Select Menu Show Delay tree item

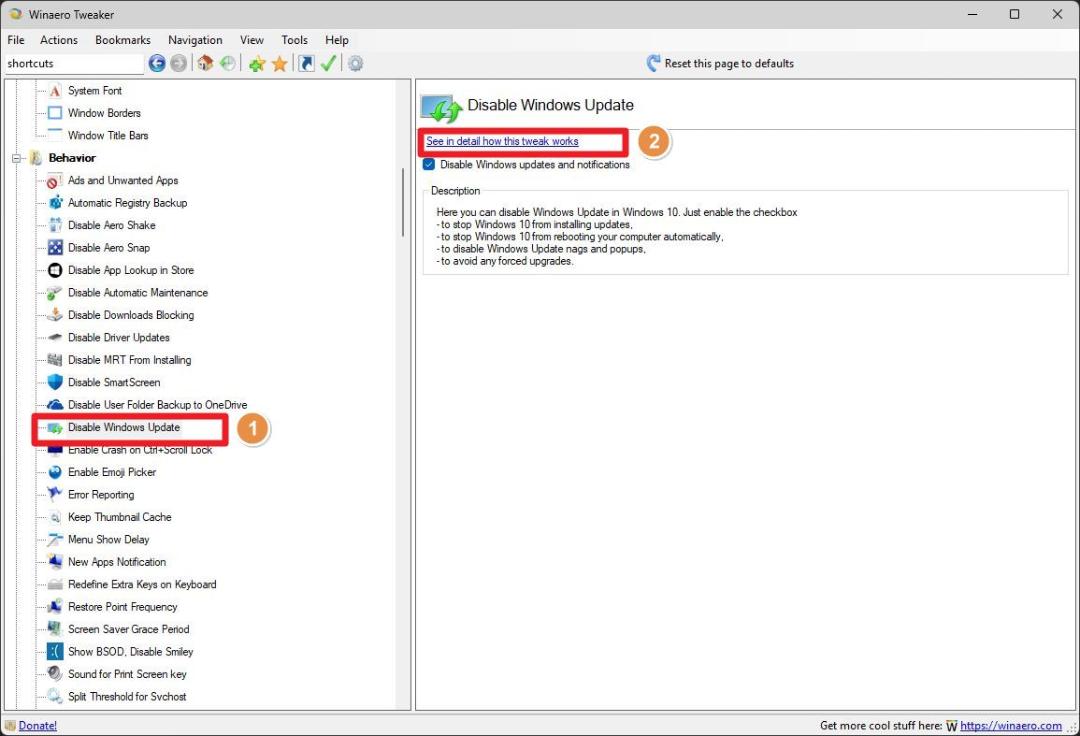tap(109, 540)
